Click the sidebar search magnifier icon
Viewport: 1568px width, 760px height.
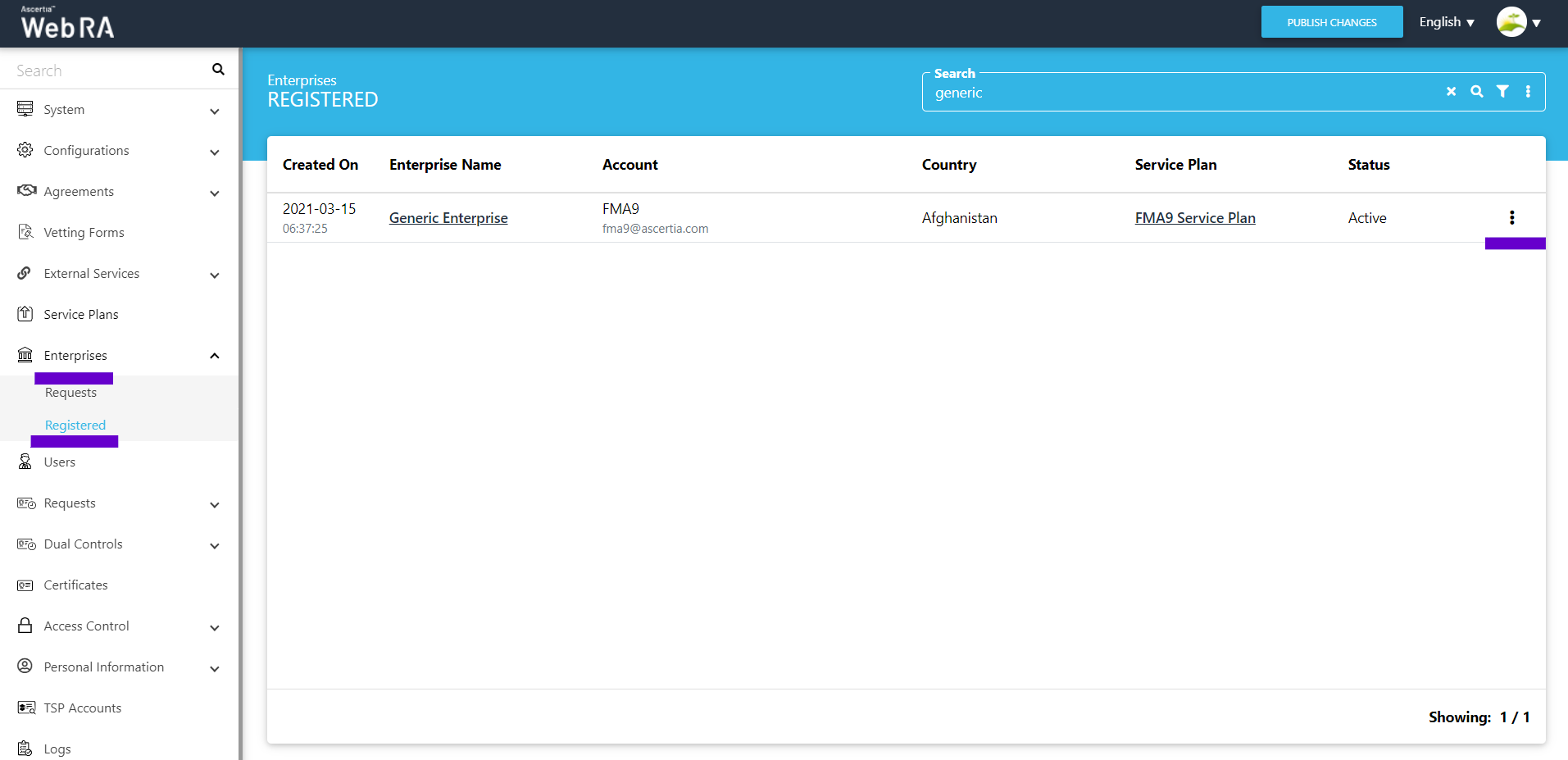pyautogui.click(x=218, y=70)
